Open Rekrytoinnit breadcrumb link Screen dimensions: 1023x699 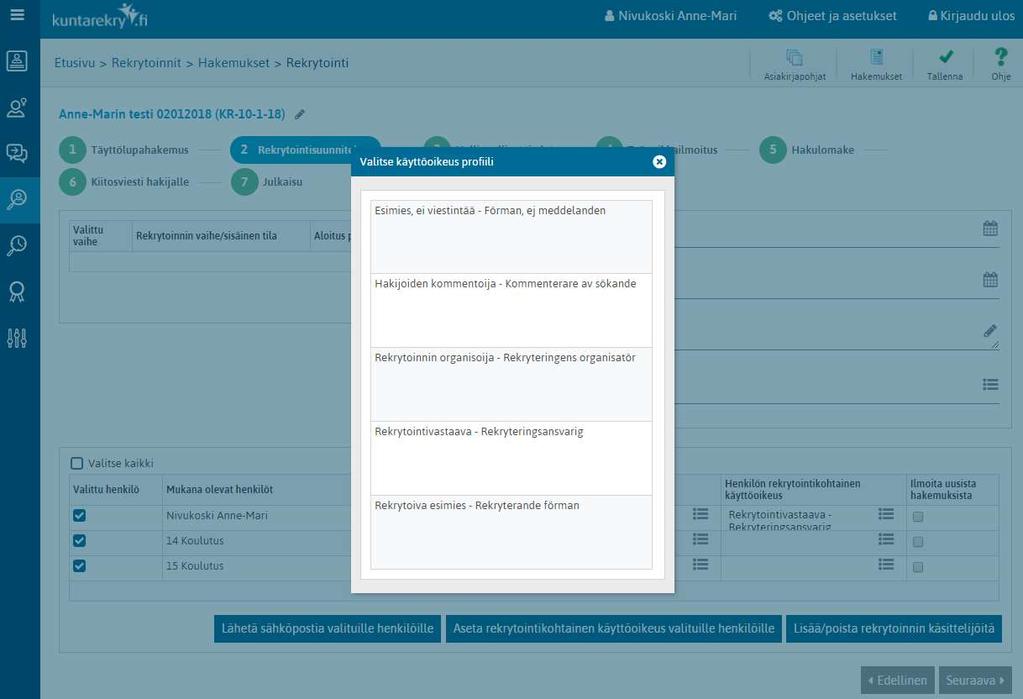(146, 63)
